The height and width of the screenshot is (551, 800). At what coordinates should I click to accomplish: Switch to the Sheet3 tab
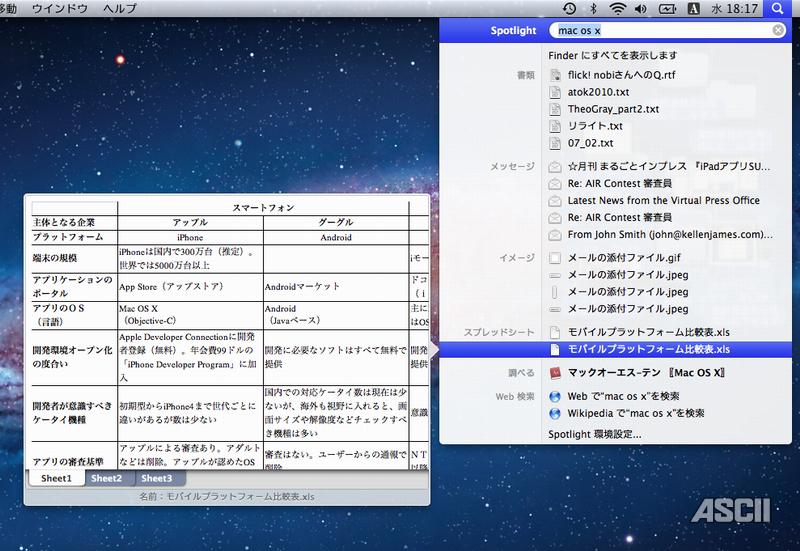pyautogui.click(x=156, y=478)
